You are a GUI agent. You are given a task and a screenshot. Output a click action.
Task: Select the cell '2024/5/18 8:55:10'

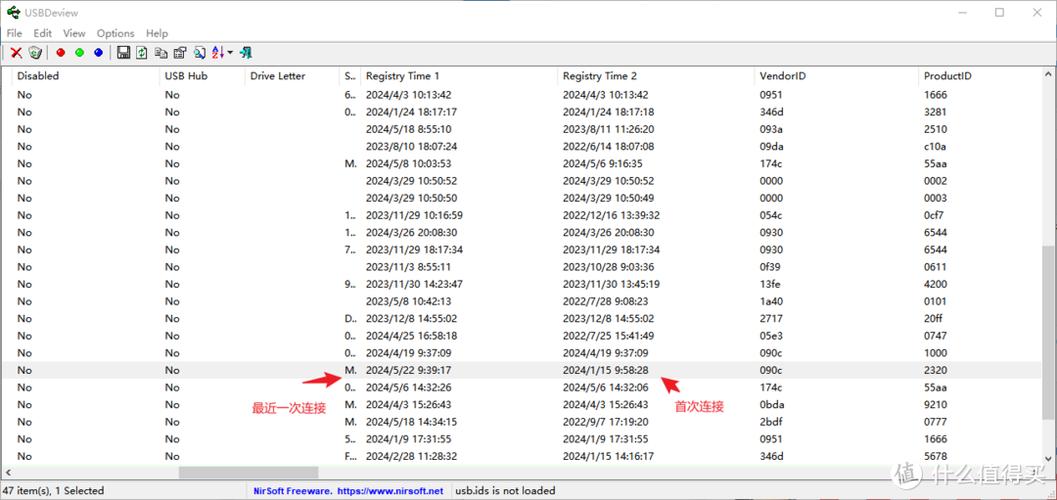409,129
